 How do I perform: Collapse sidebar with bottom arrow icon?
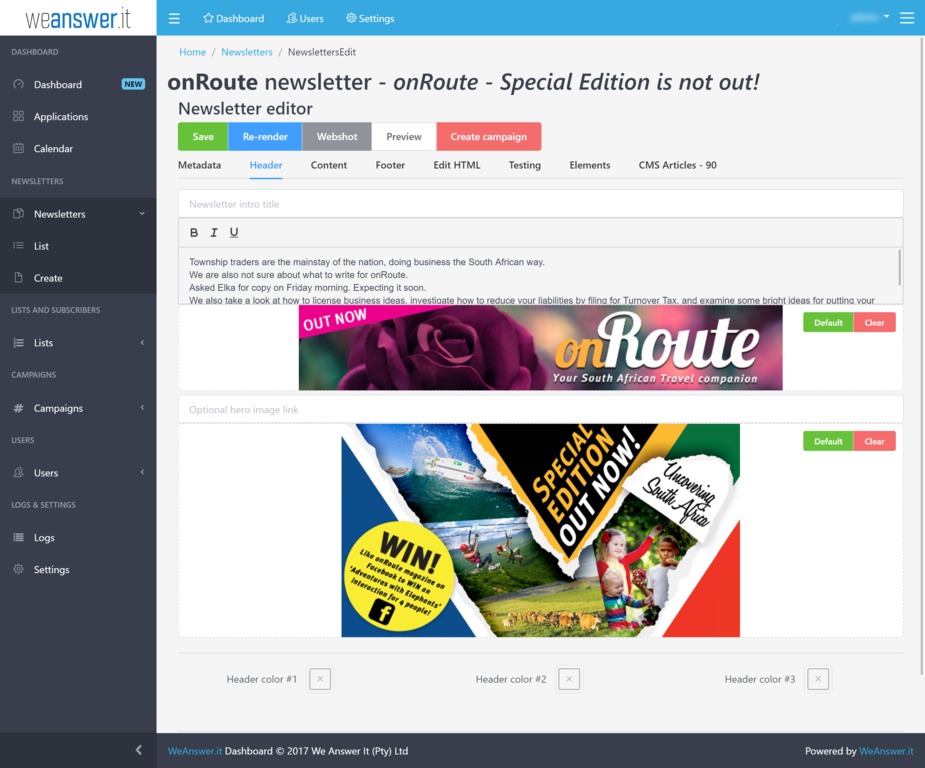(138, 750)
